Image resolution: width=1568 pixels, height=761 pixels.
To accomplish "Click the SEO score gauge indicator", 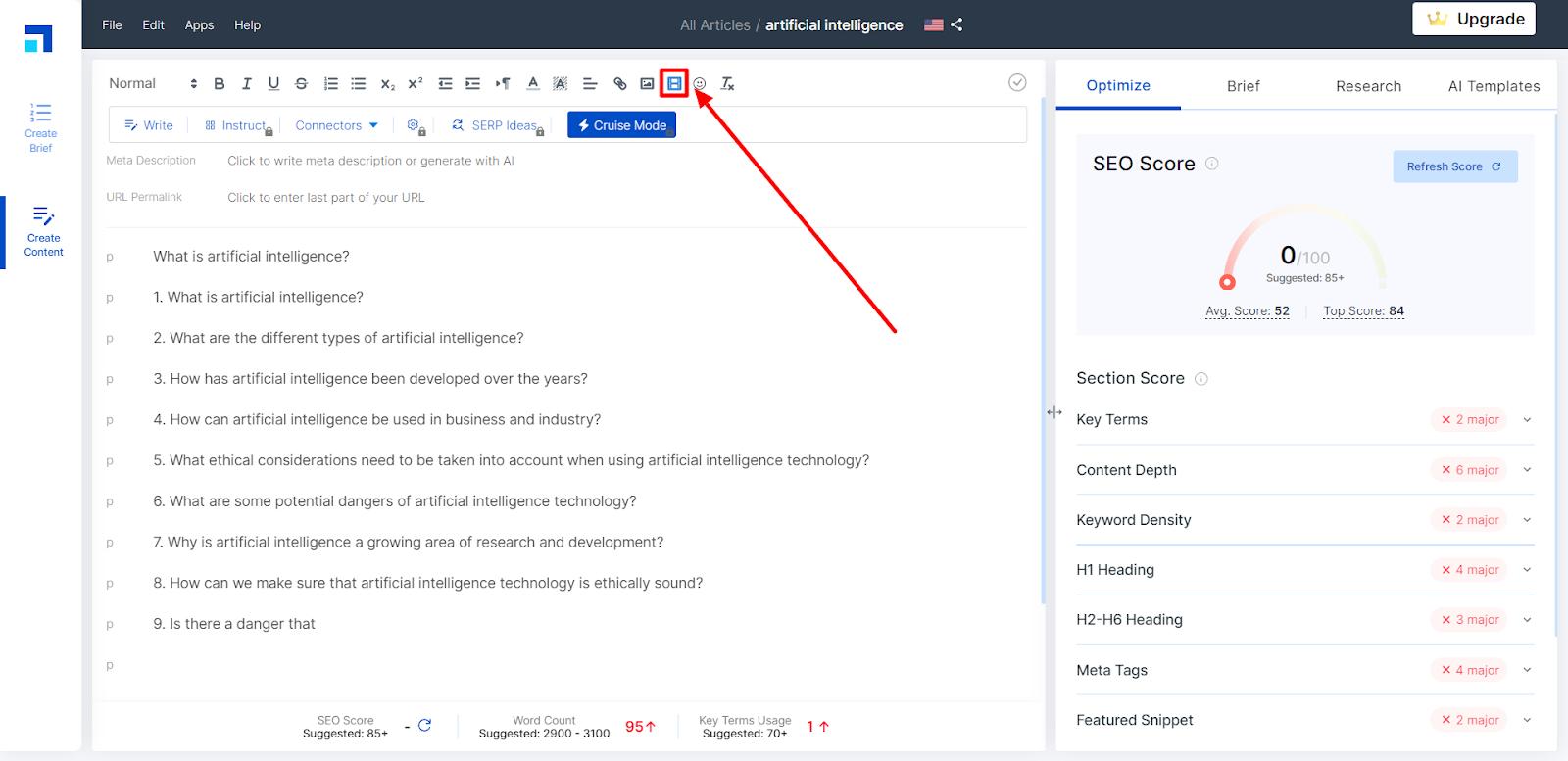I will 1227,282.
